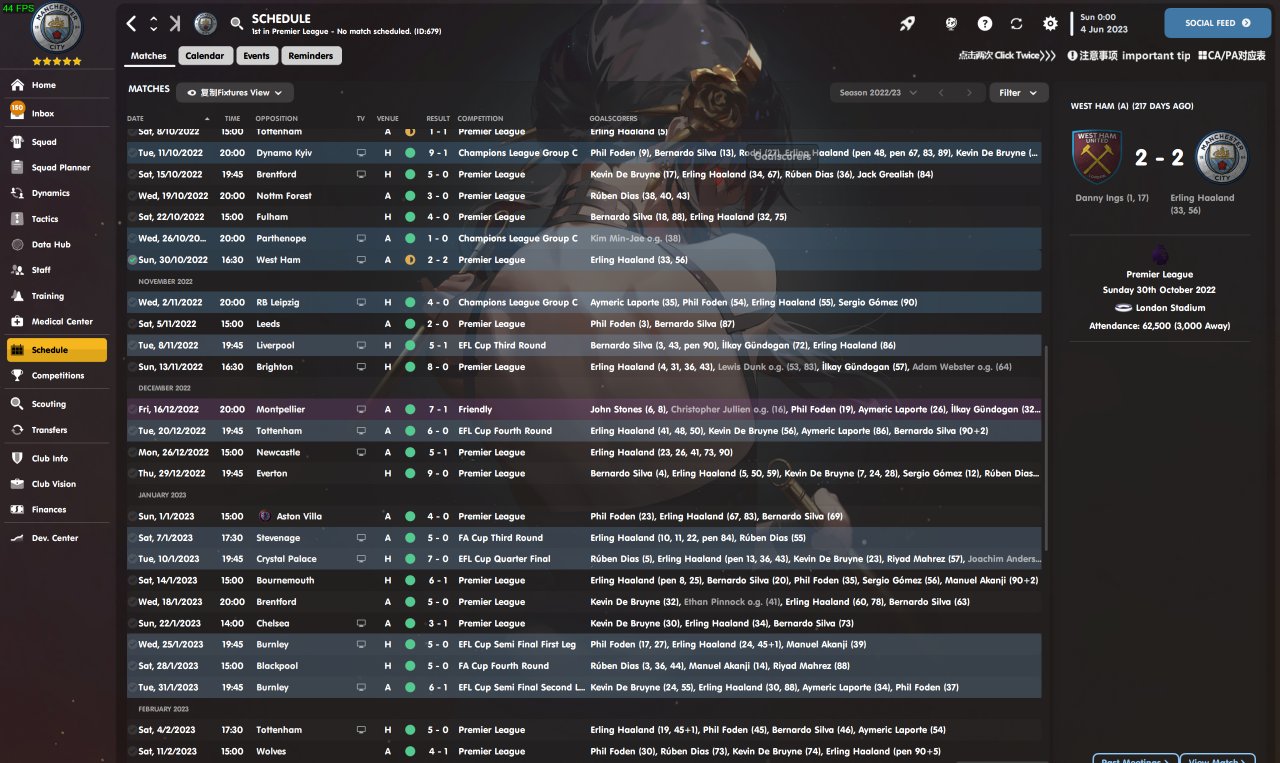Sort by the Opposition column header
The image size is (1280, 763).
point(277,119)
